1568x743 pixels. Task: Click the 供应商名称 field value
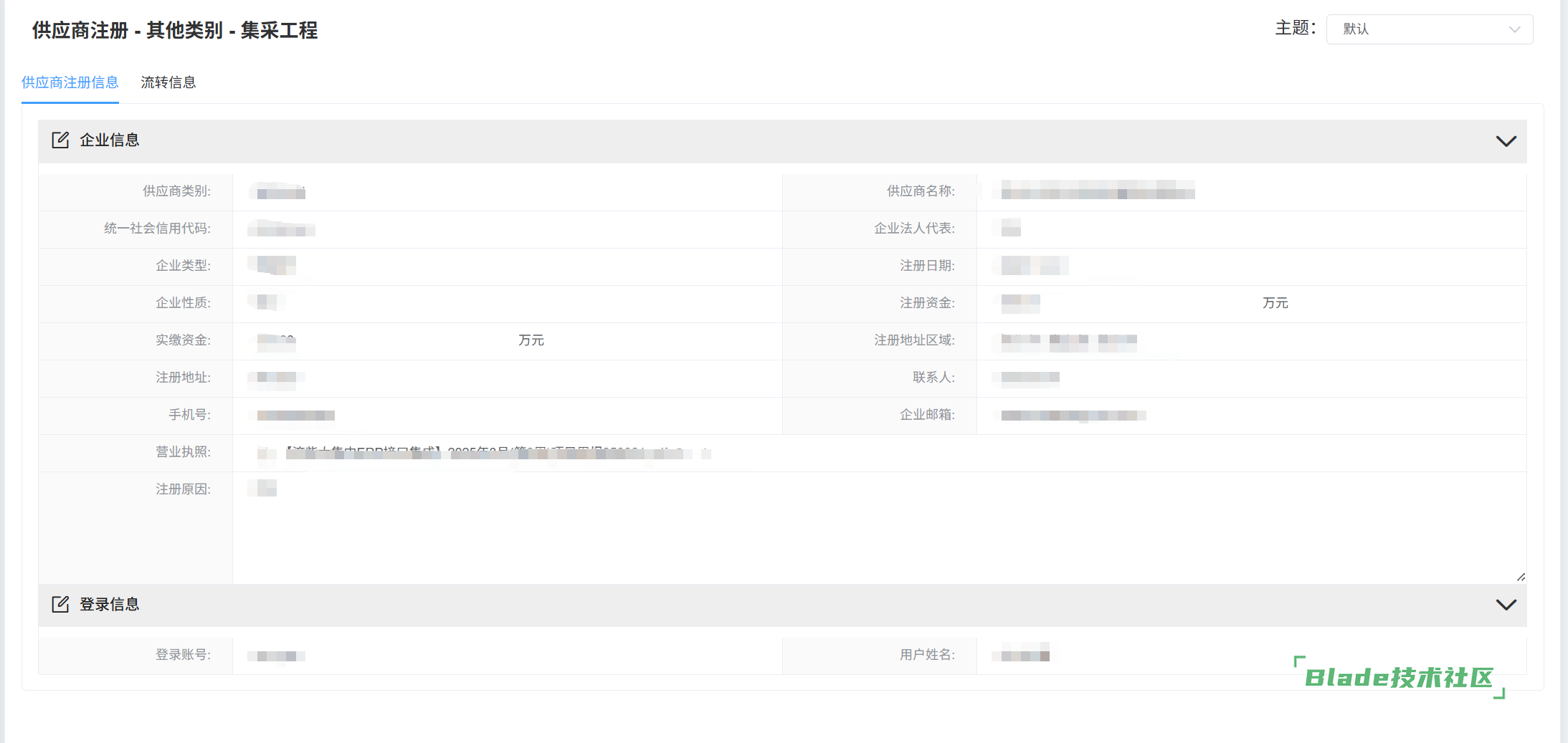[x=1097, y=191]
